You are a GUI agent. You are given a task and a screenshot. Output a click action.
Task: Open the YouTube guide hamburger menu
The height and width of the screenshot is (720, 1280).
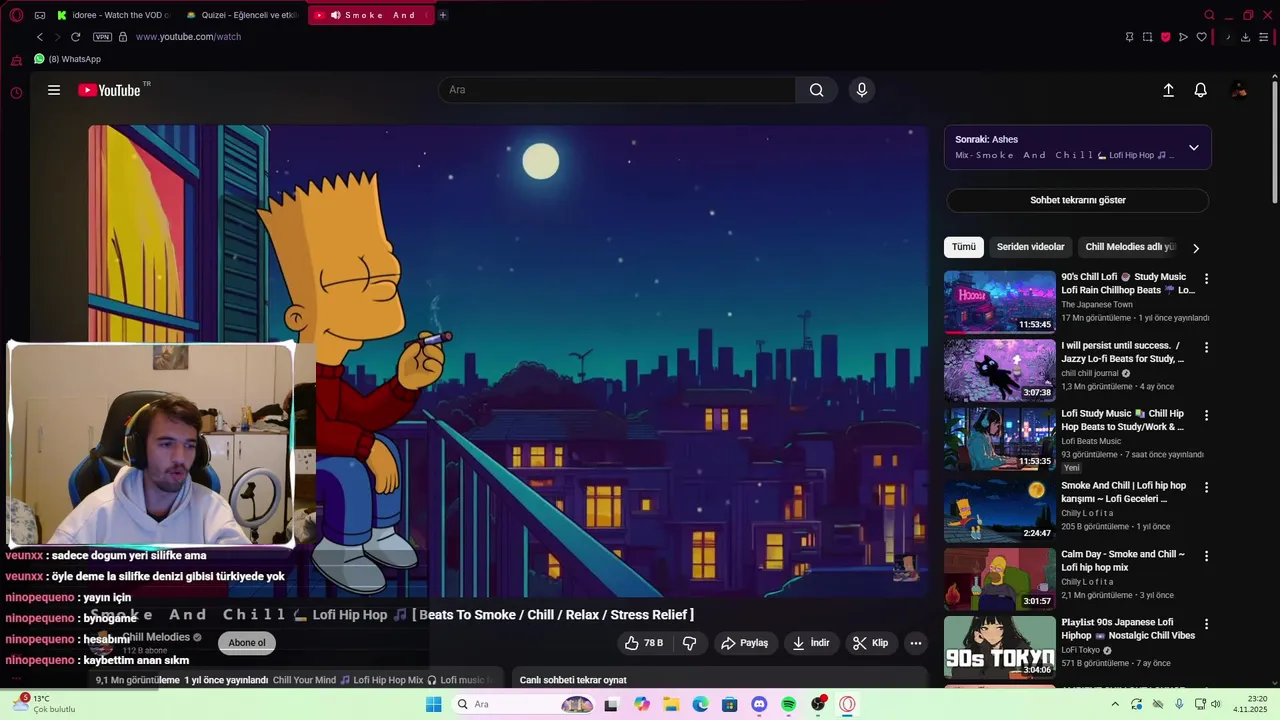tap(54, 90)
